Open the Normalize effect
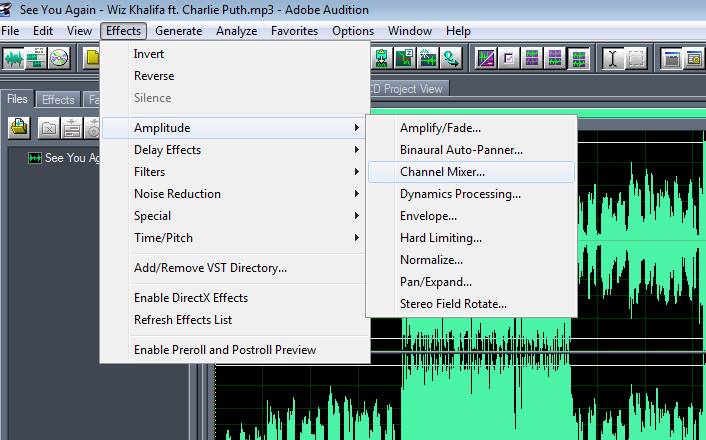This screenshot has width=706, height=440. click(x=471, y=260)
